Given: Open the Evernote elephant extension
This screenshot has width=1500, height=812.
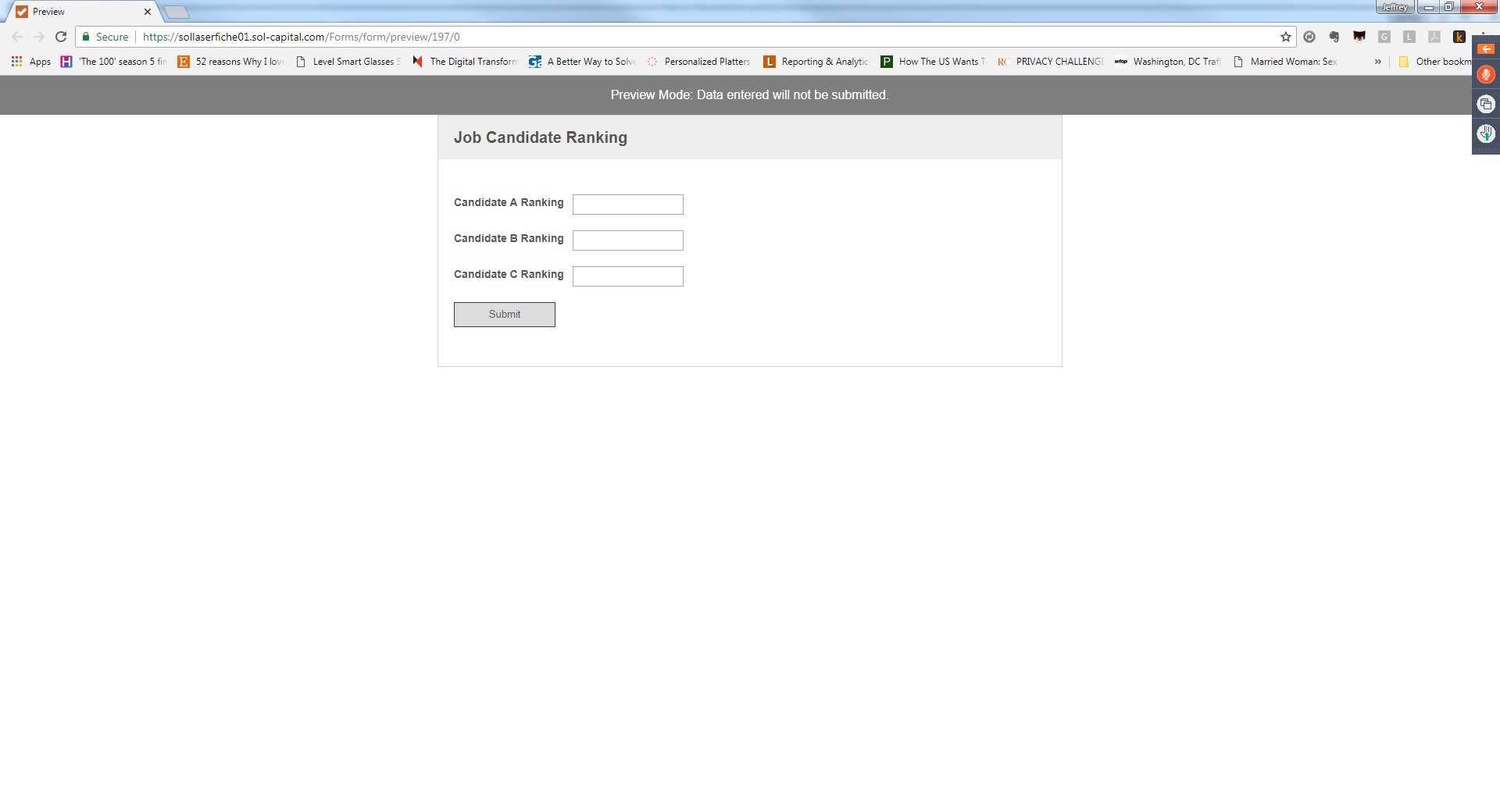Looking at the screenshot, I should point(1334,37).
